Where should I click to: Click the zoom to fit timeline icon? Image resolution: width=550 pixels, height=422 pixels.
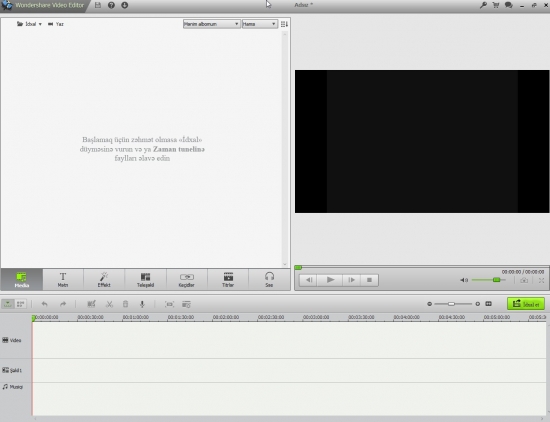point(488,304)
